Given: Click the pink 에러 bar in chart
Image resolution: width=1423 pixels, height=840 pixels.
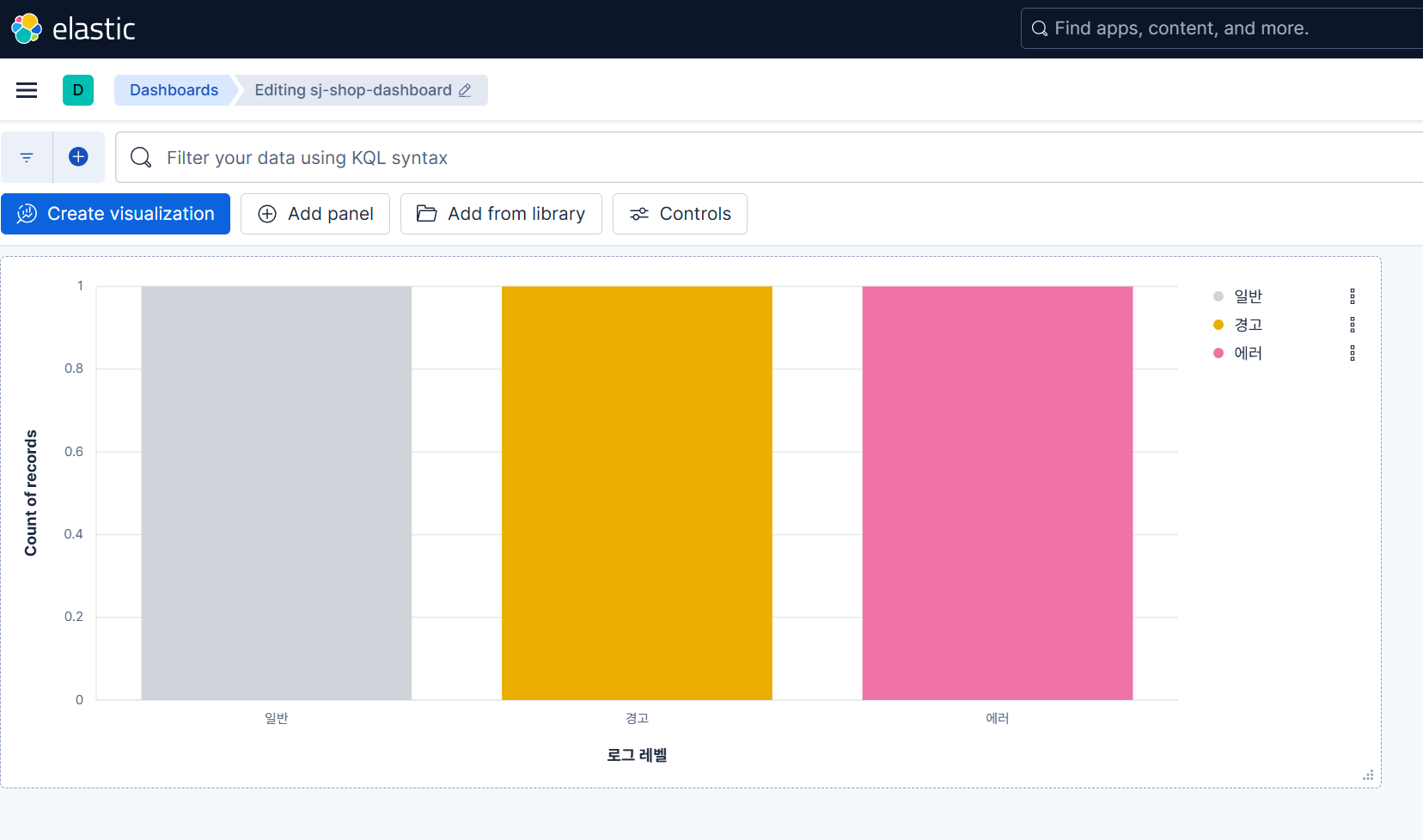Looking at the screenshot, I should (x=998, y=493).
